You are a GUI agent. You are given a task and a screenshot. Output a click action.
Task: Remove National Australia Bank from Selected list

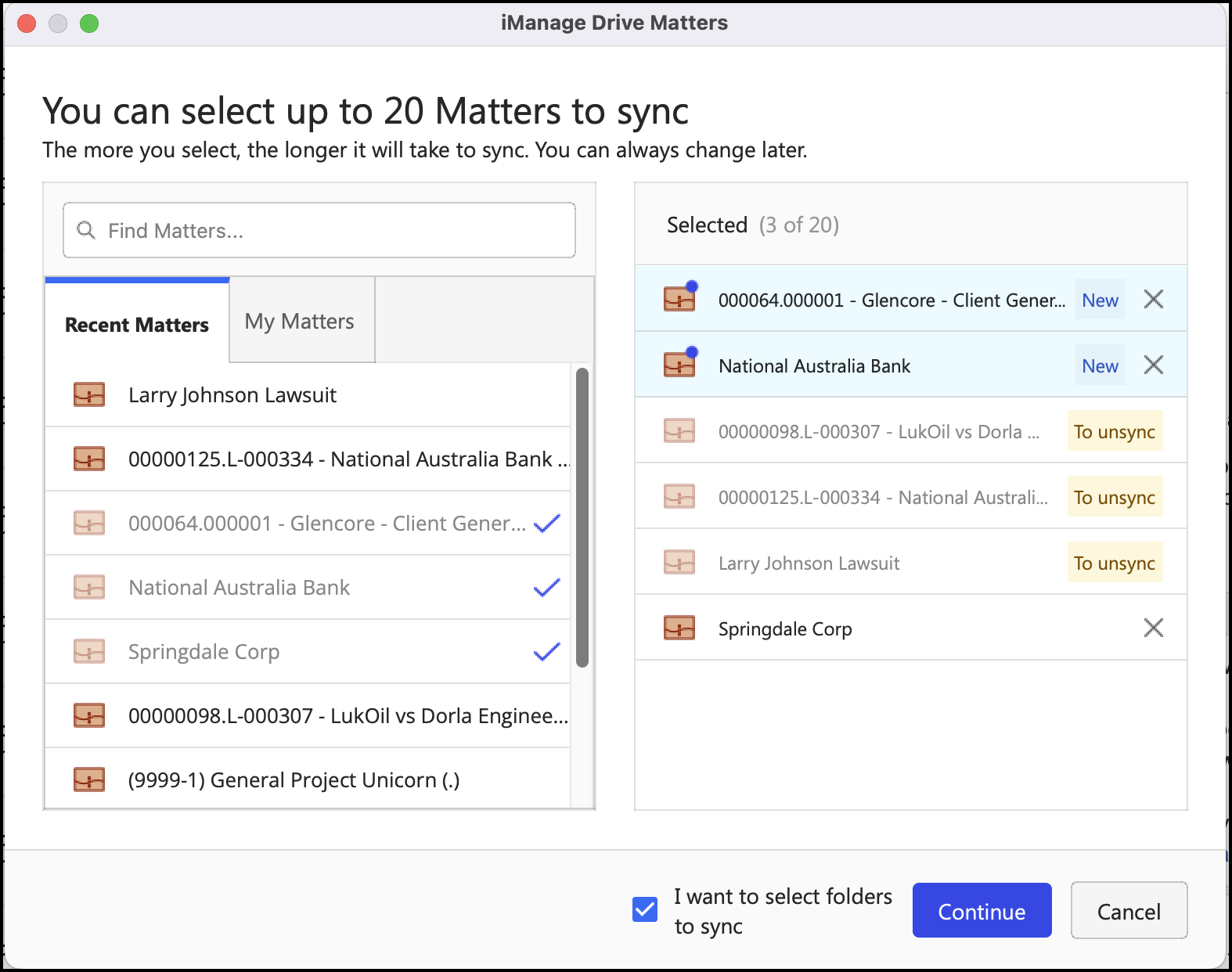pos(1153,365)
